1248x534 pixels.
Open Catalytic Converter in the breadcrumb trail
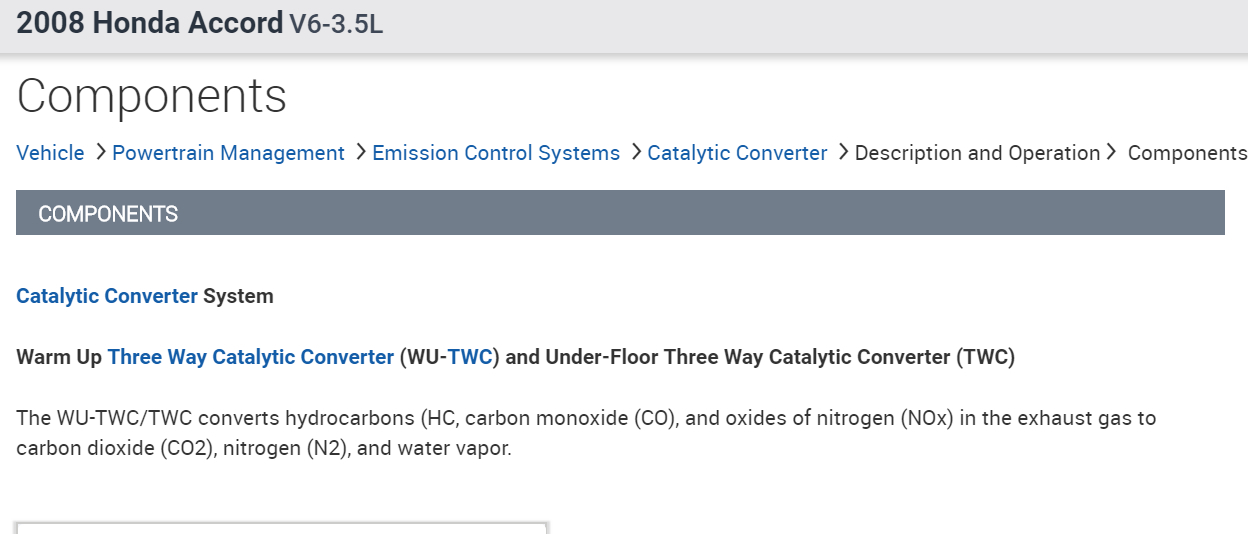pyautogui.click(x=737, y=153)
